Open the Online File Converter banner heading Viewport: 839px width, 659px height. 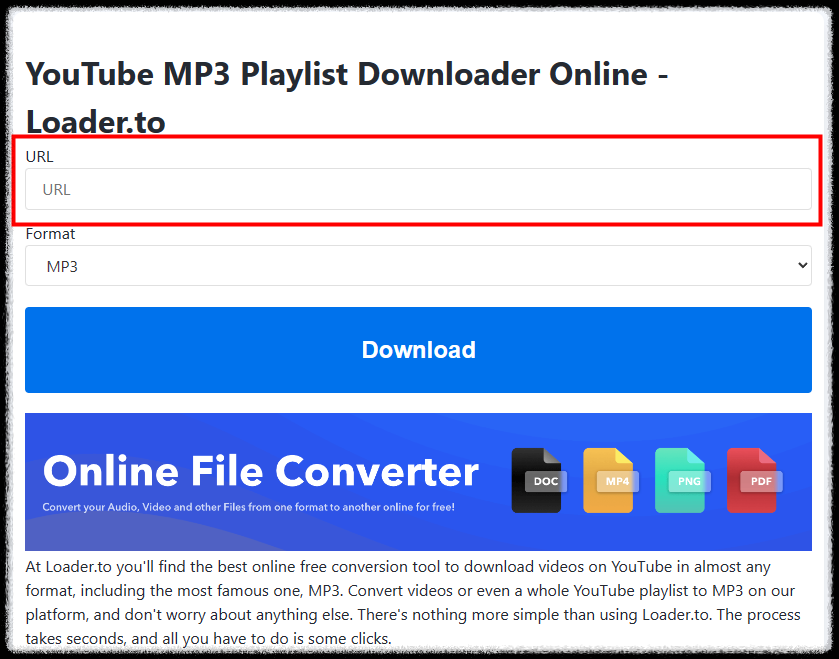(x=261, y=471)
